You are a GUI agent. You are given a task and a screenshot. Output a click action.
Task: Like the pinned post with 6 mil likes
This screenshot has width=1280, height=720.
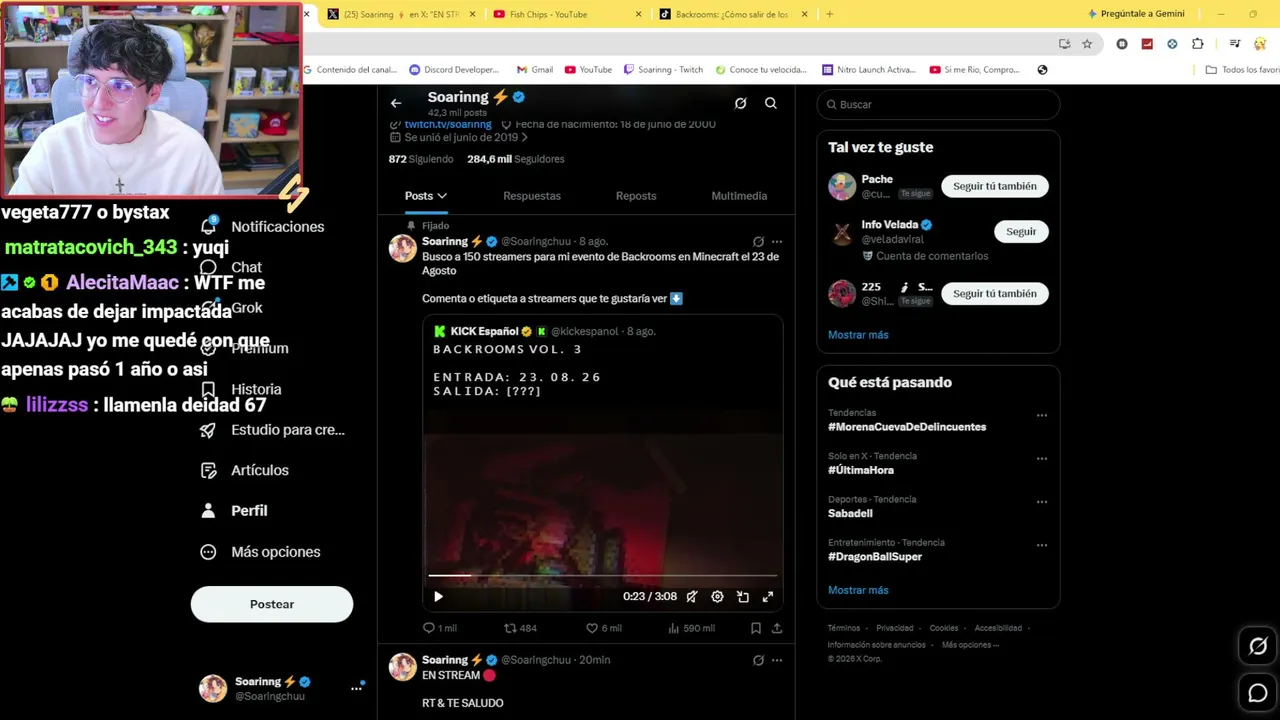[x=604, y=628]
